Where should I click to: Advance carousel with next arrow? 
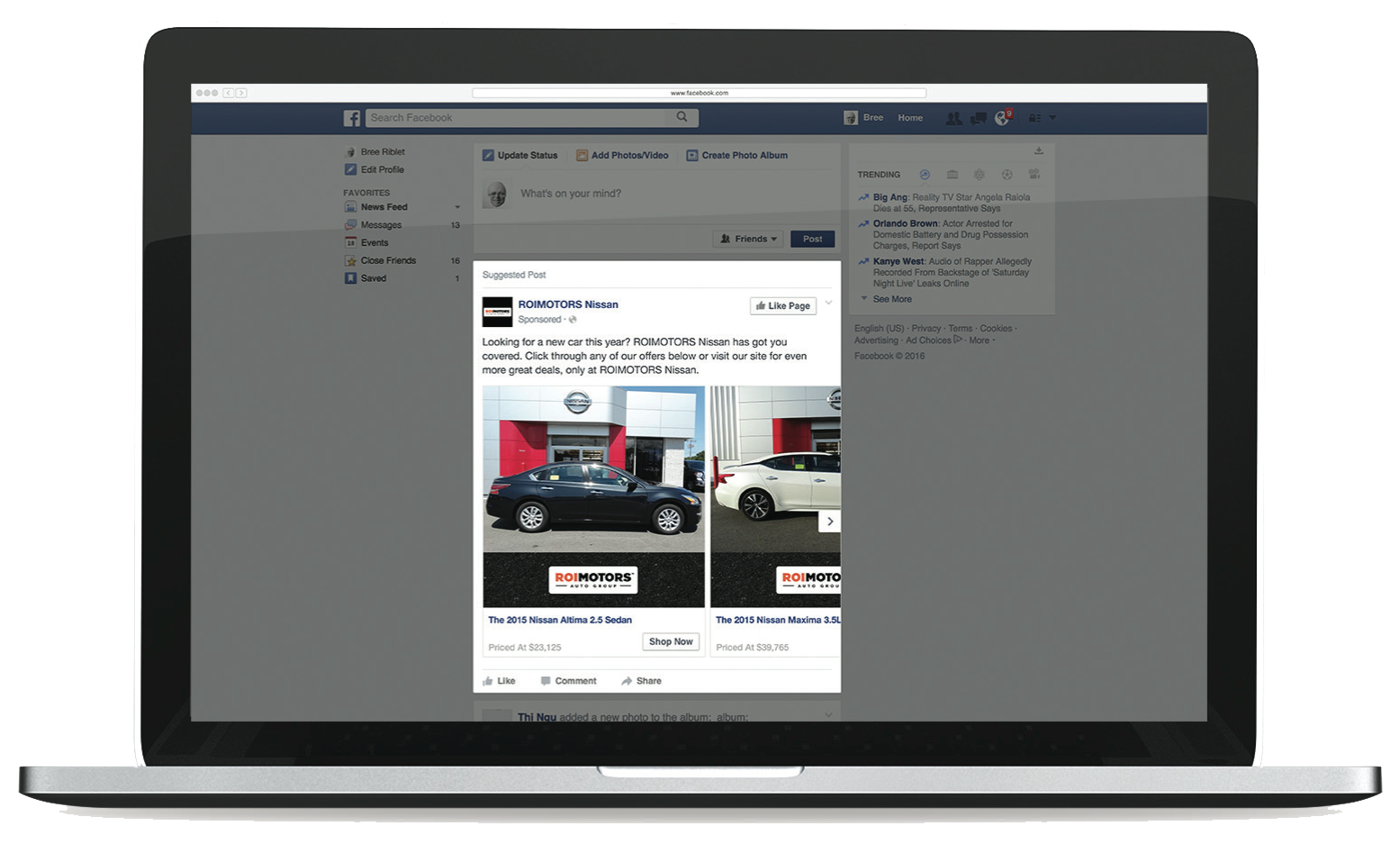coord(829,522)
